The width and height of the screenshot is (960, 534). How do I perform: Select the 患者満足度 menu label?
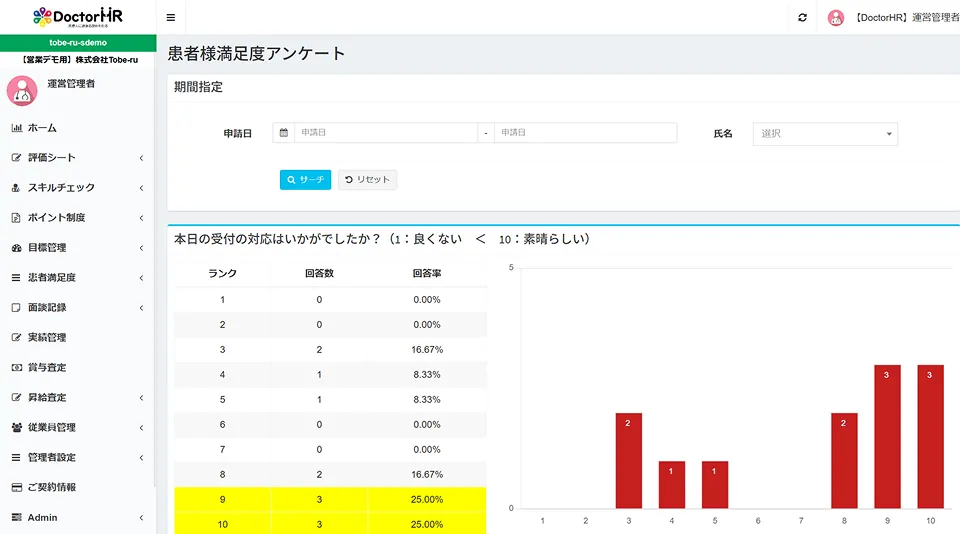pos(52,277)
